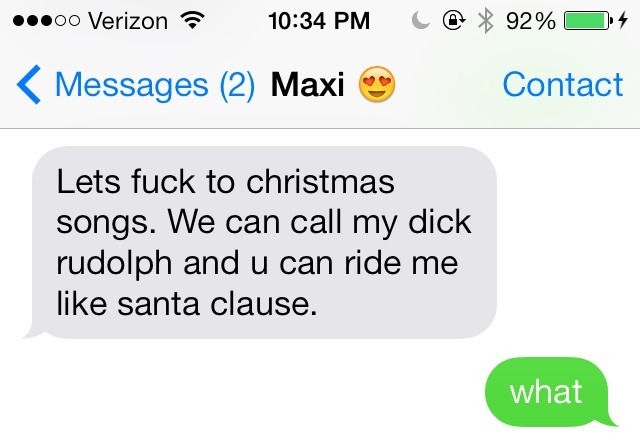Tap the charging lightning bolt icon
The width and height of the screenshot is (640, 444).
622,20
